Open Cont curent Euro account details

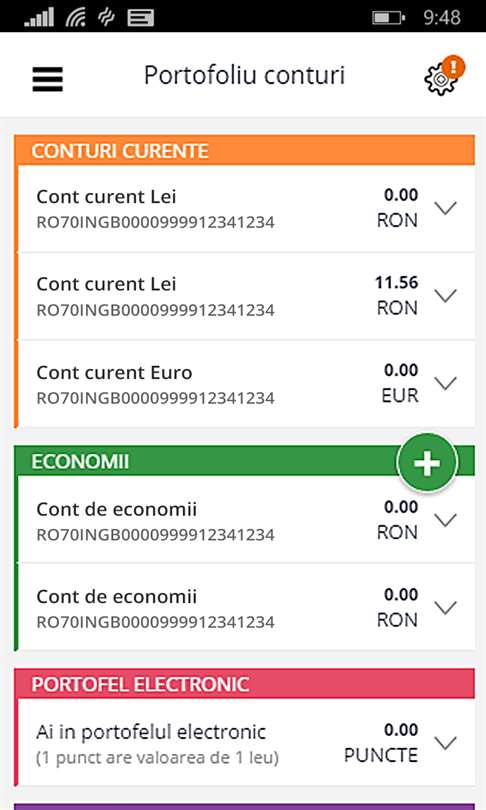[x=246, y=384]
